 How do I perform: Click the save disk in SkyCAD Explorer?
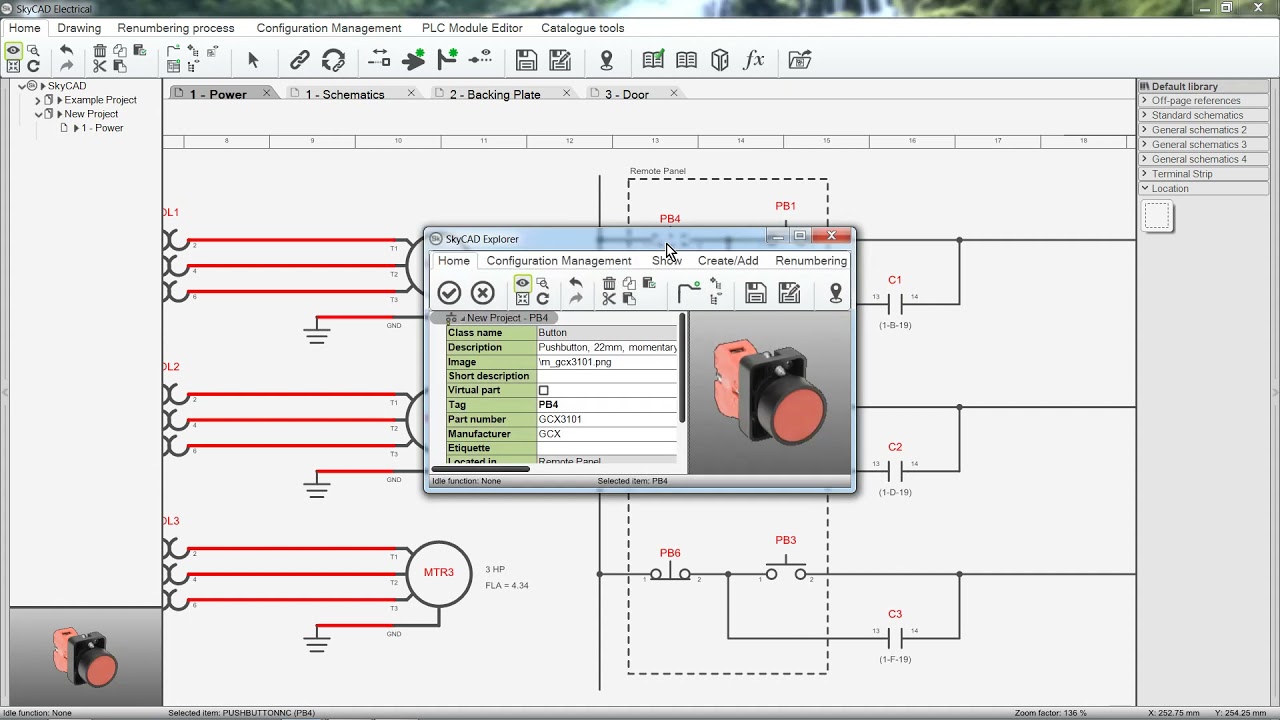tap(756, 292)
